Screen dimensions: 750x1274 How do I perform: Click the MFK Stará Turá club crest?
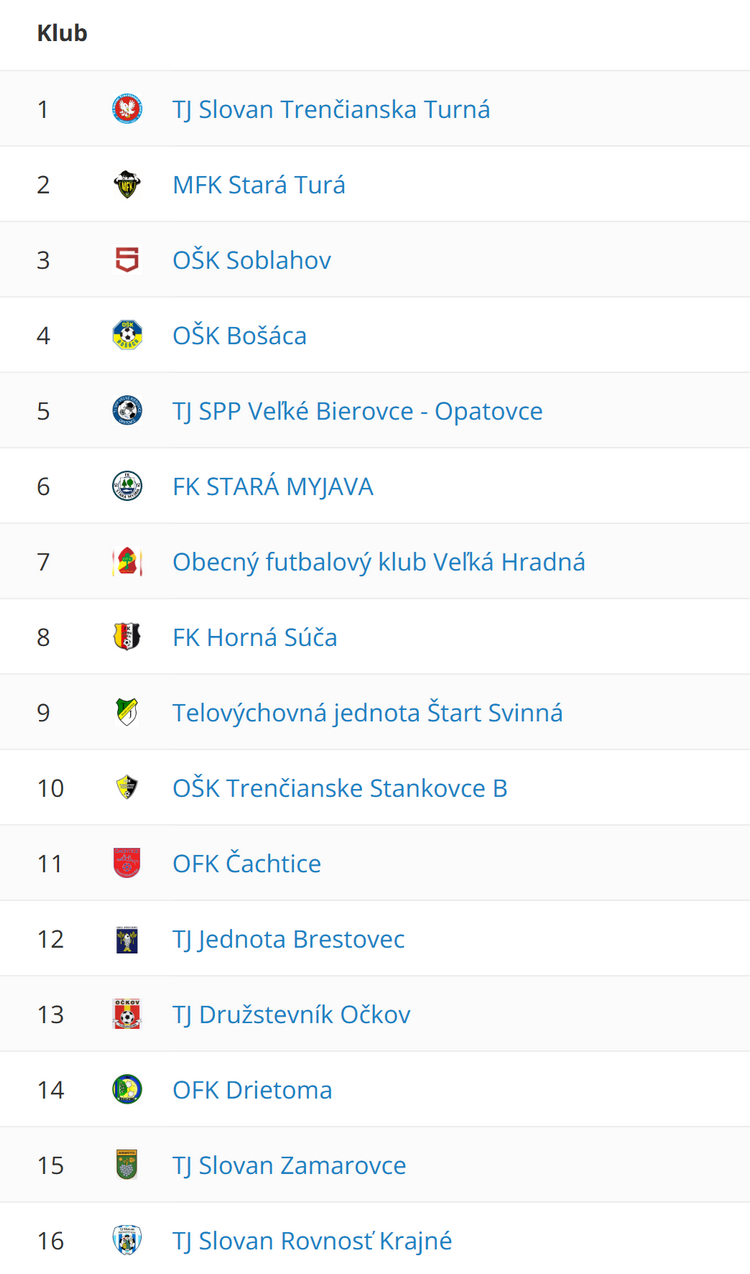click(127, 184)
